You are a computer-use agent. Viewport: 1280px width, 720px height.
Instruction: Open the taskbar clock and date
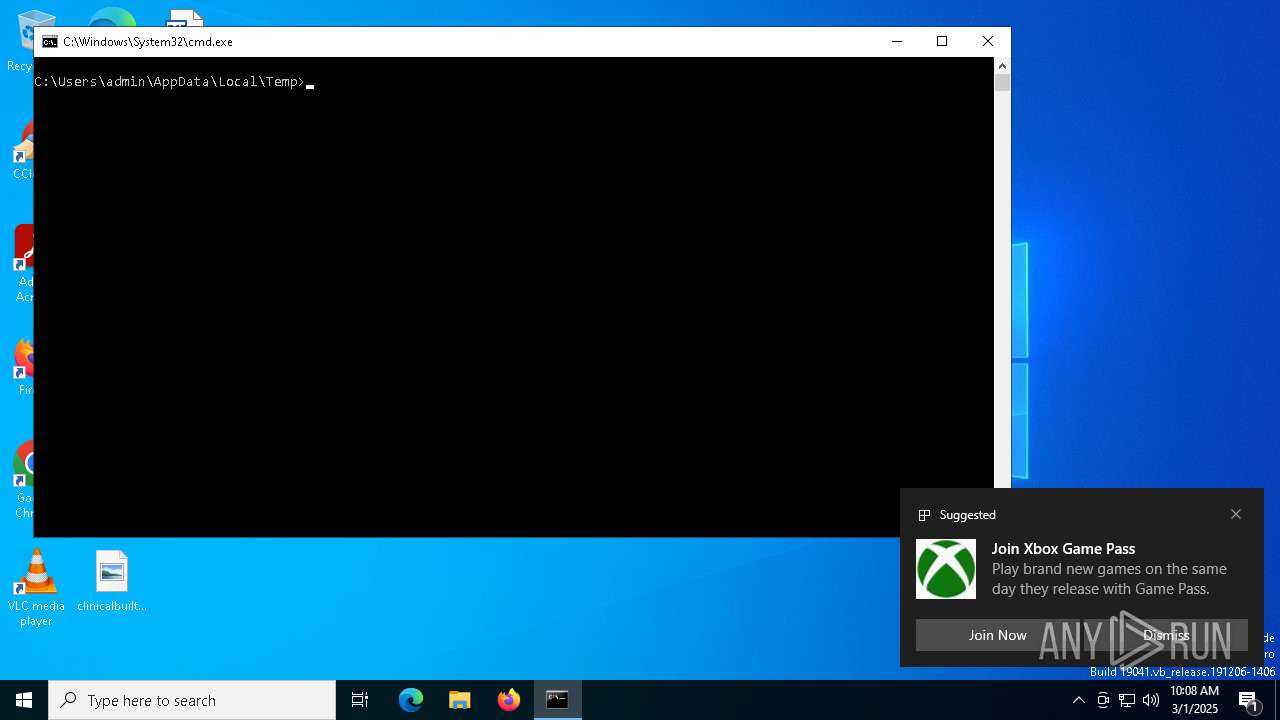[1194, 700]
